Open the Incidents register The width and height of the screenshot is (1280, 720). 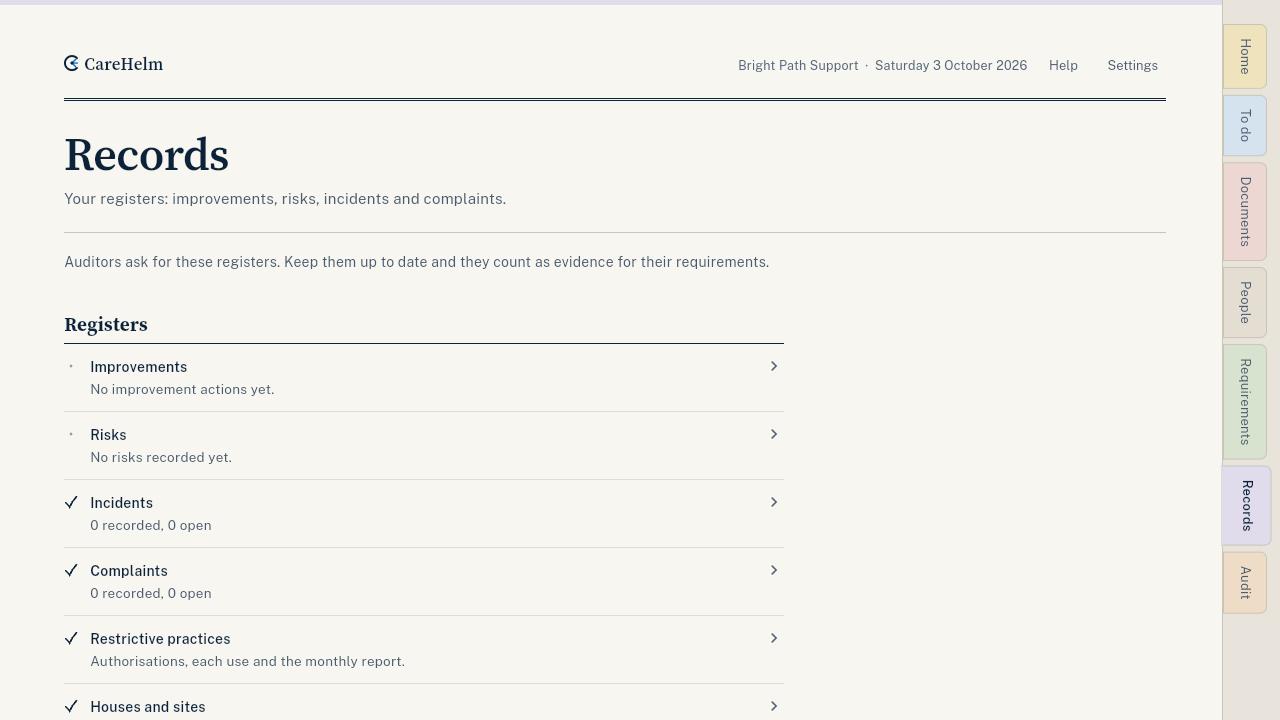[x=424, y=514]
